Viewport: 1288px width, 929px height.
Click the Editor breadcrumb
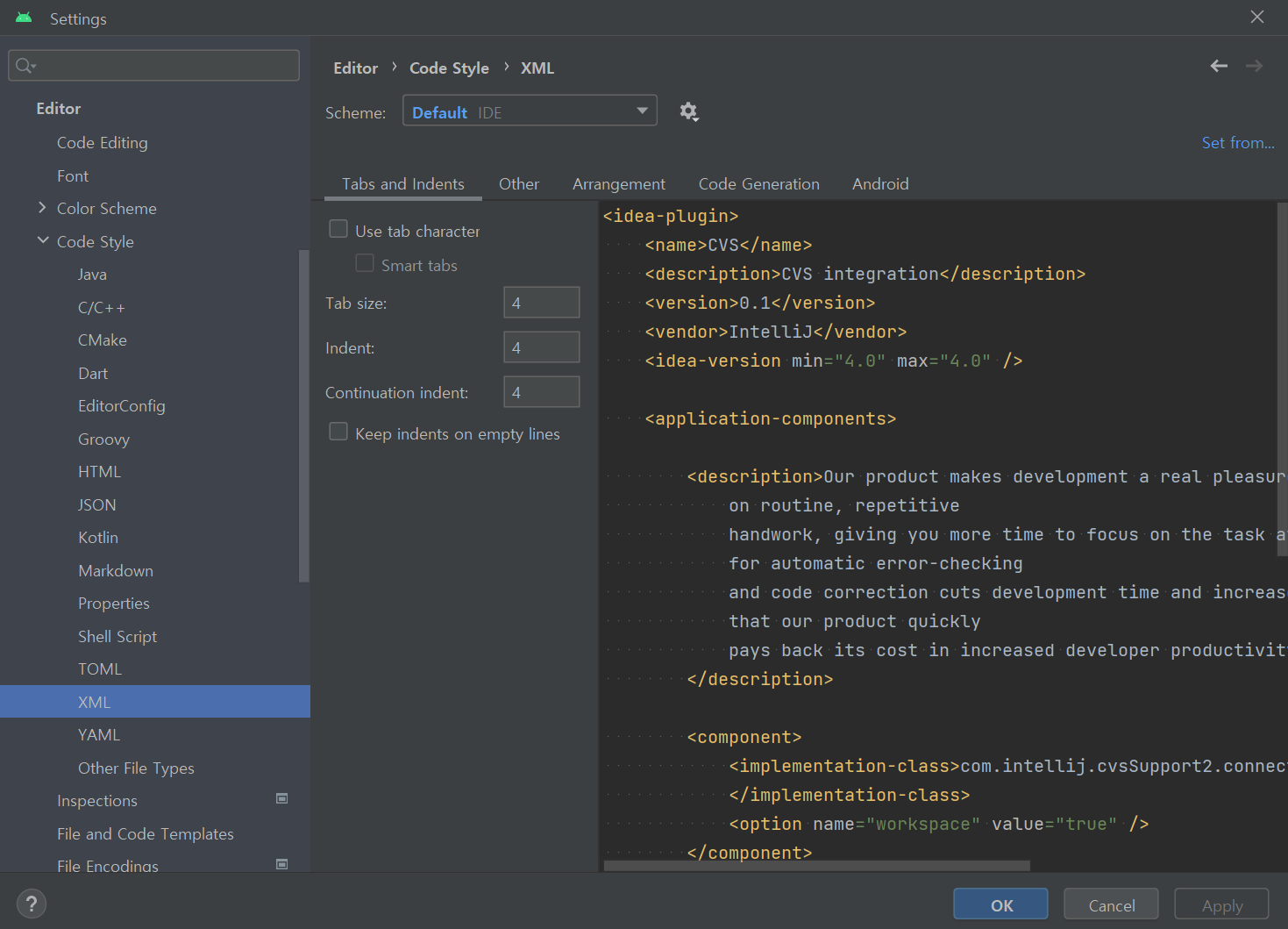coord(355,68)
